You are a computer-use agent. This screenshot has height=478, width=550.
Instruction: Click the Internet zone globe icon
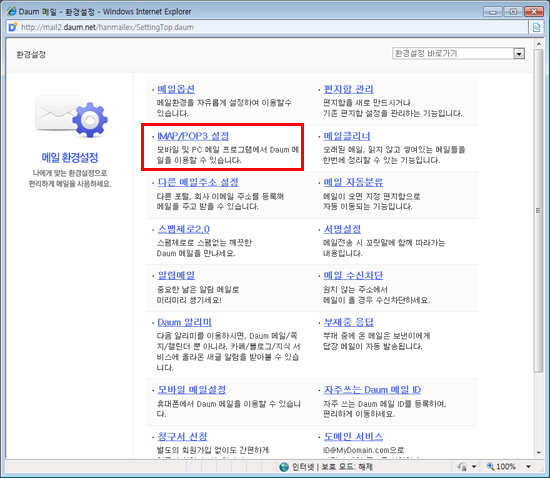click(x=284, y=467)
